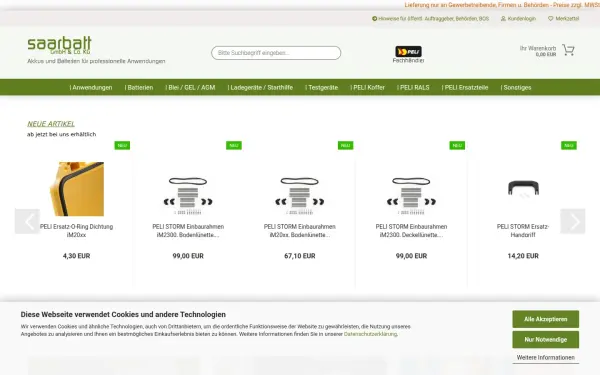600x375 pixels.
Task: Open the Blei / GEL / AGM menu
Action: tap(190, 88)
